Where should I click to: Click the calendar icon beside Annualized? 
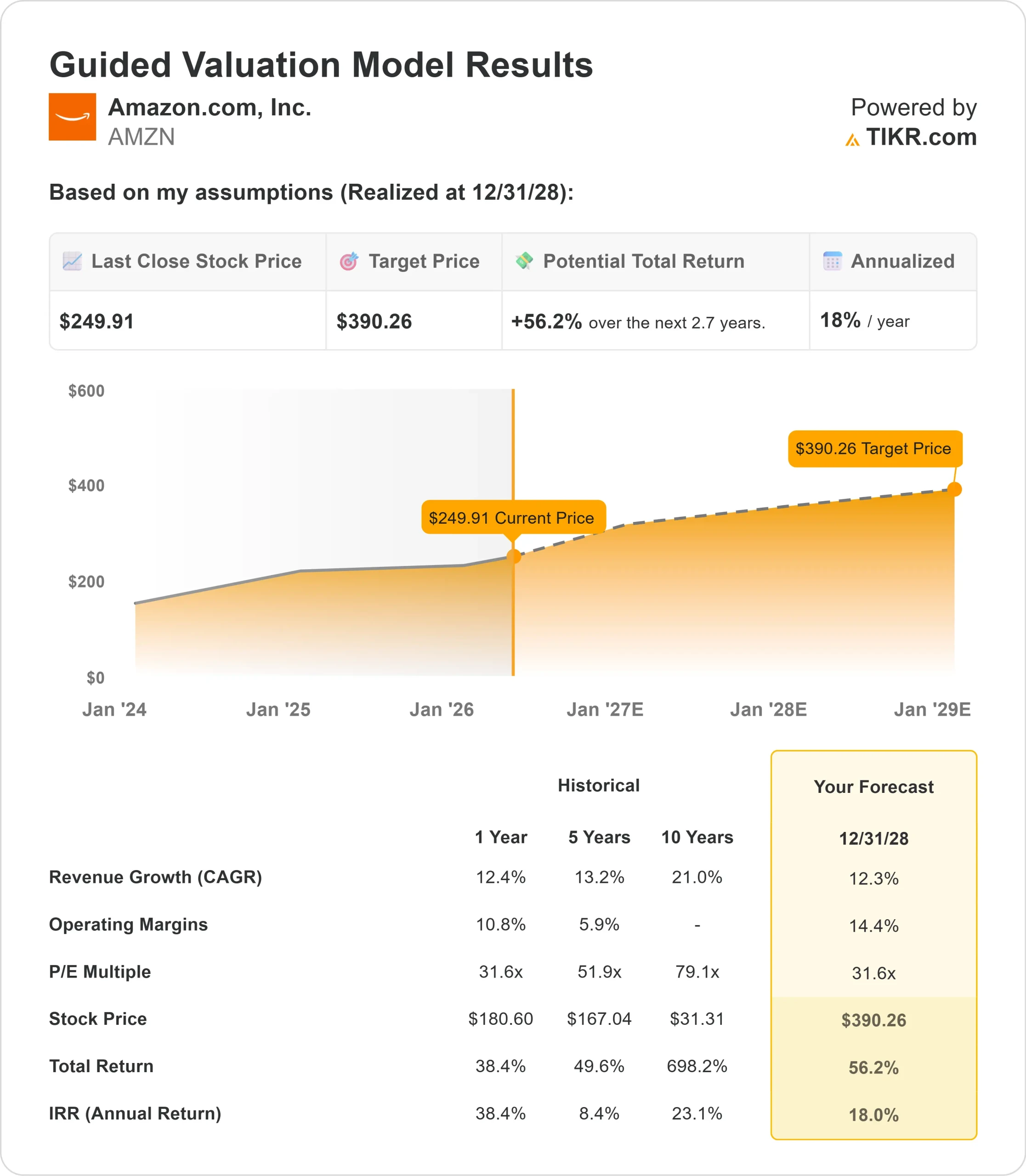coord(833,261)
